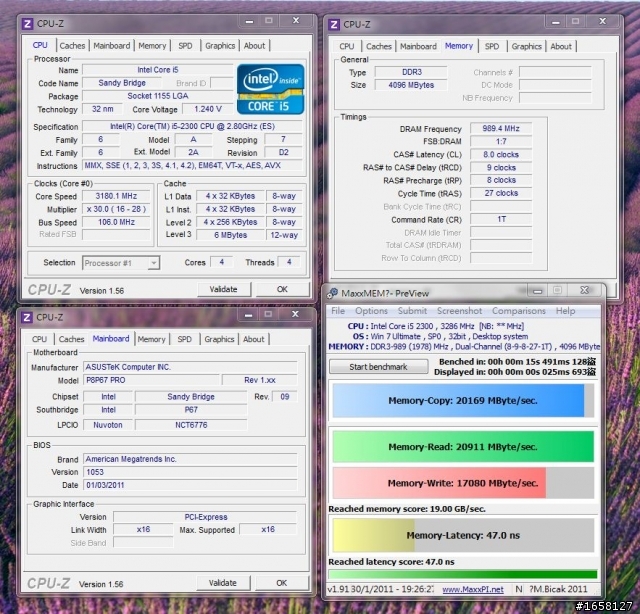The image size is (640, 614).
Task: Open MaxxMEM Options menu
Action: (371, 311)
